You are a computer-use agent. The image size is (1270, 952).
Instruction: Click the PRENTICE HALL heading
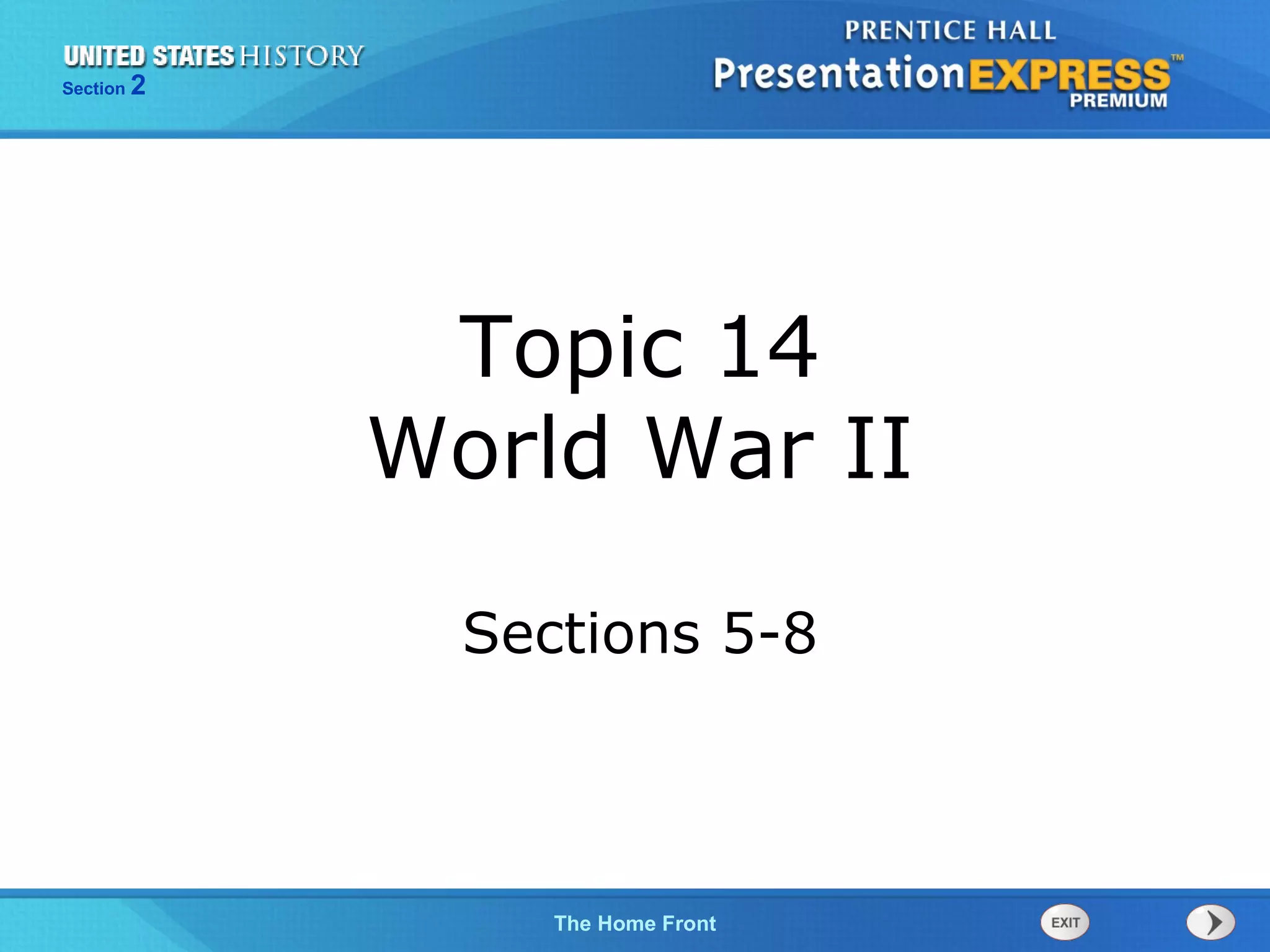coord(950,30)
